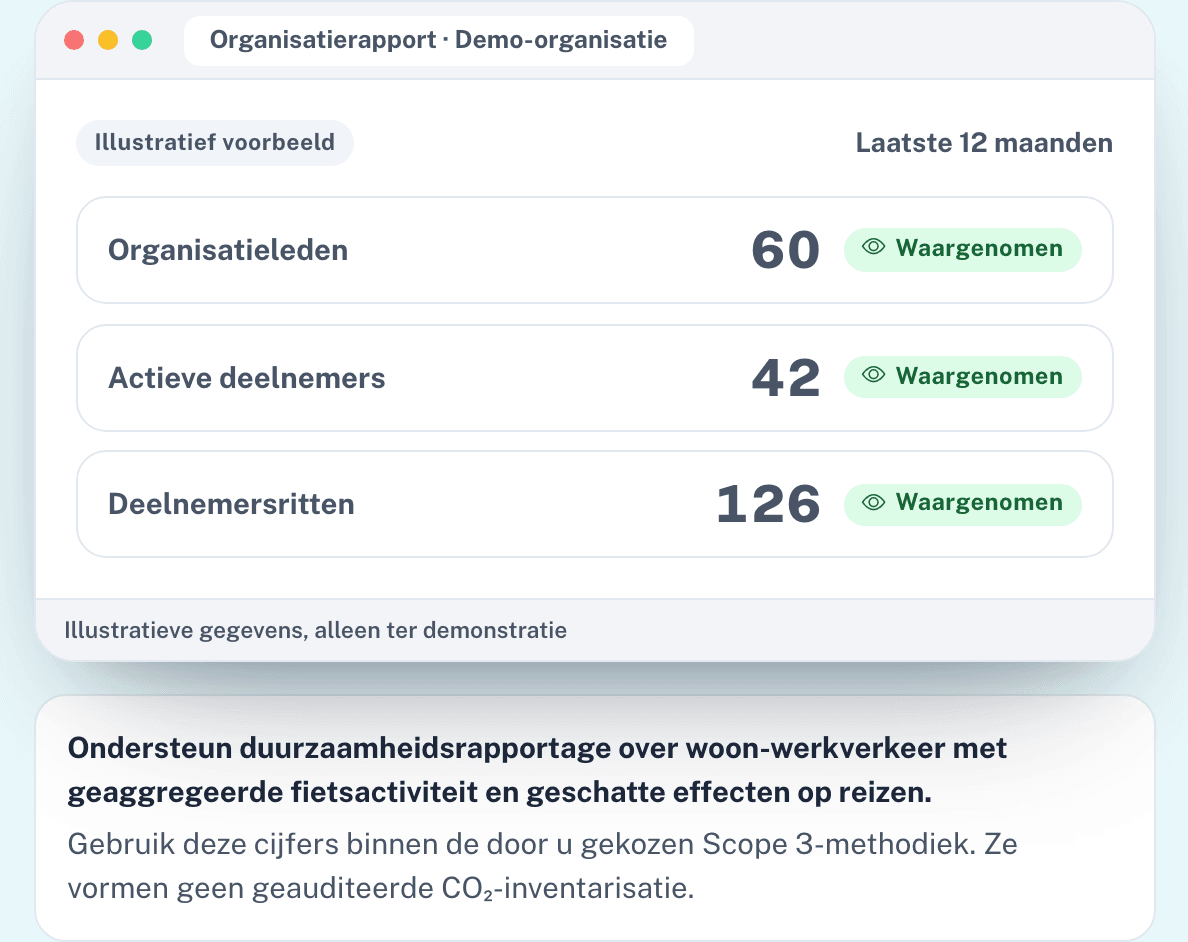Click the Waargenomen badge for Organisatieleden
Viewport: 1188px width, 942px height.
962,249
